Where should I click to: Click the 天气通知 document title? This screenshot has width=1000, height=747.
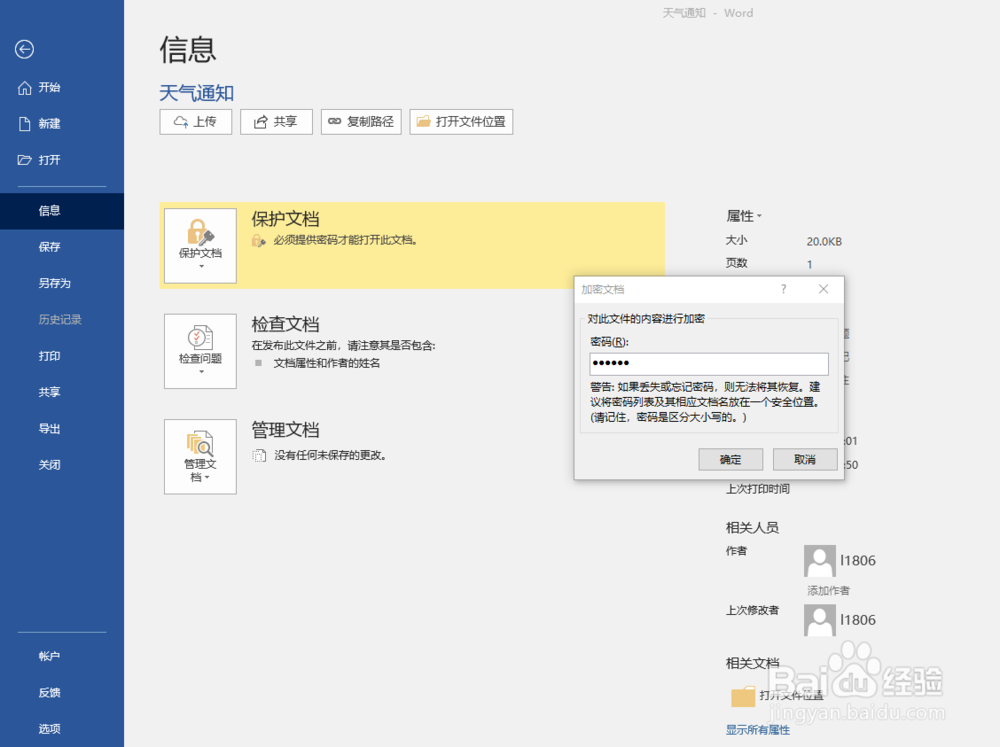pyautogui.click(x=196, y=93)
